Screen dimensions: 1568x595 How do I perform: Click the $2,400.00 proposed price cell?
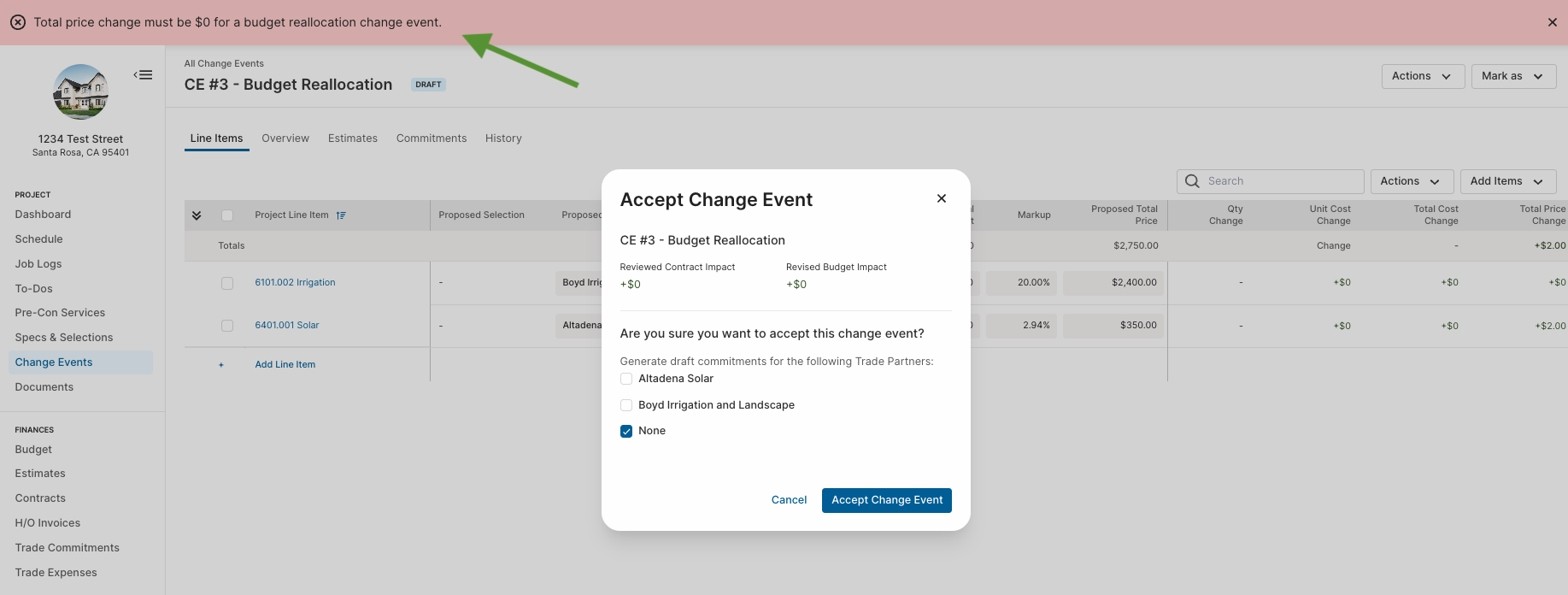click(x=1113, y=283)
